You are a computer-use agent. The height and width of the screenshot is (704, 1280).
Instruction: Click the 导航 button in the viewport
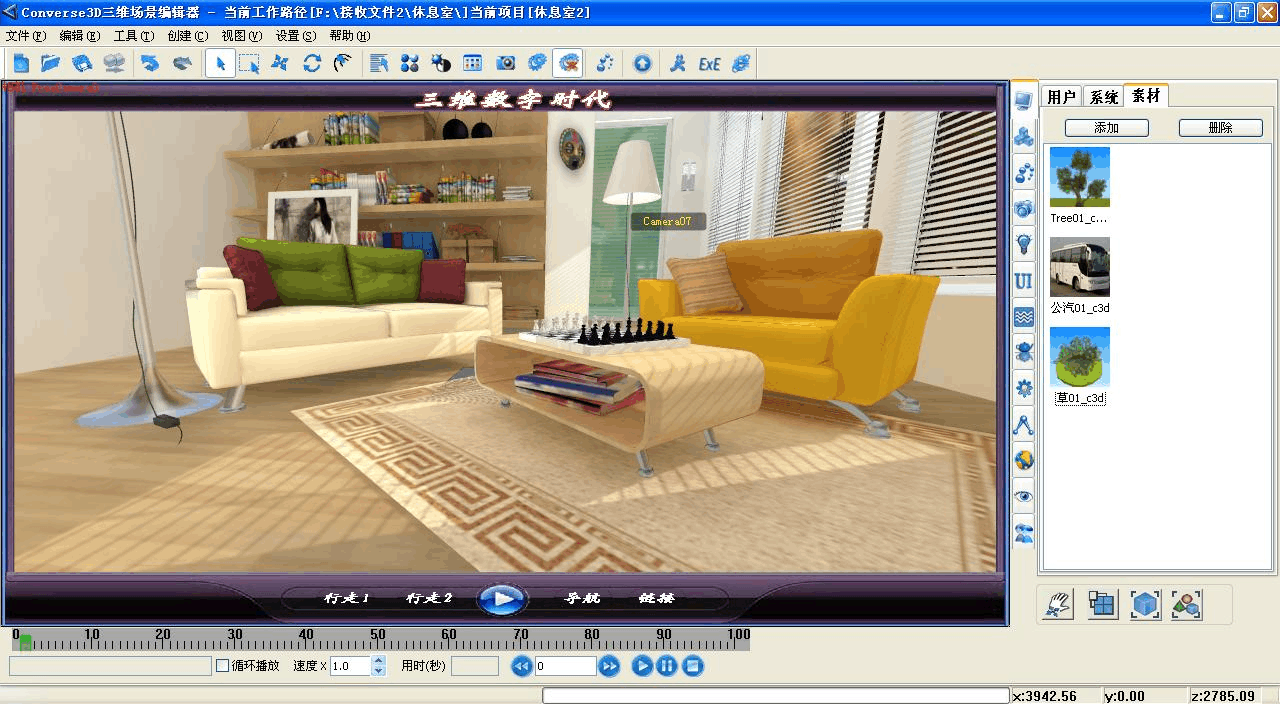pos(583,598)
